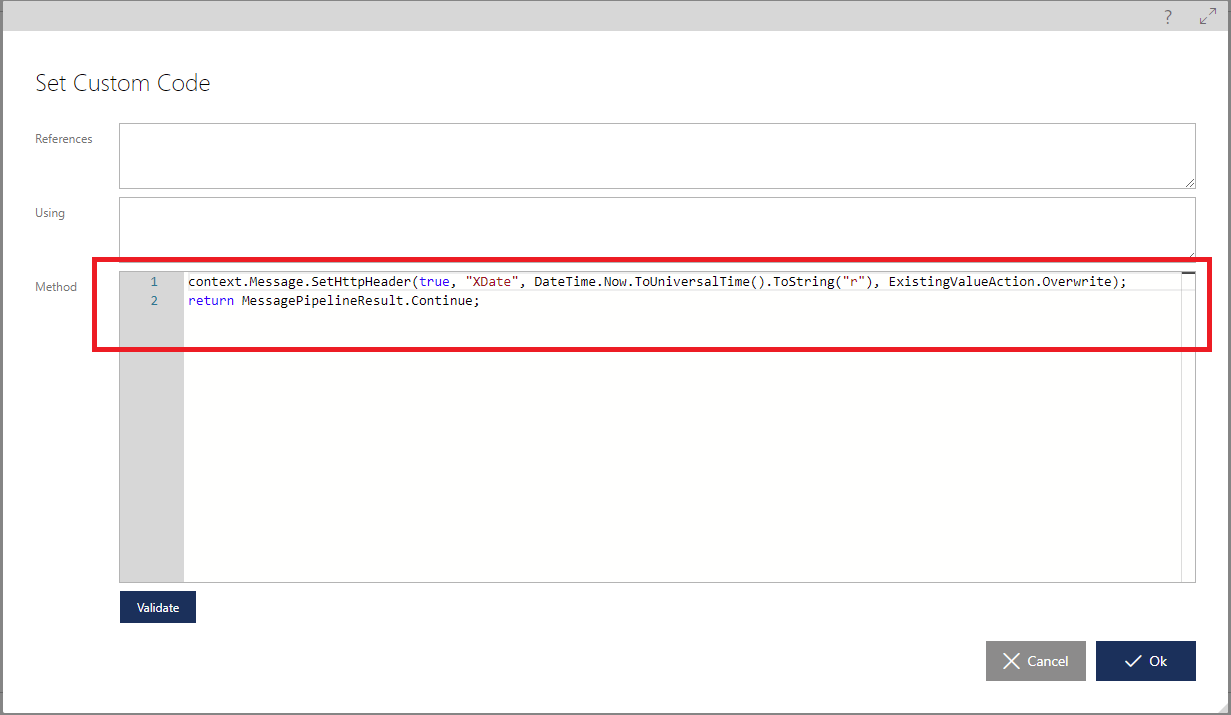Click the X icon on the Cancel button
Viewport: 1231px width, 715px height.
[1012, 661]
